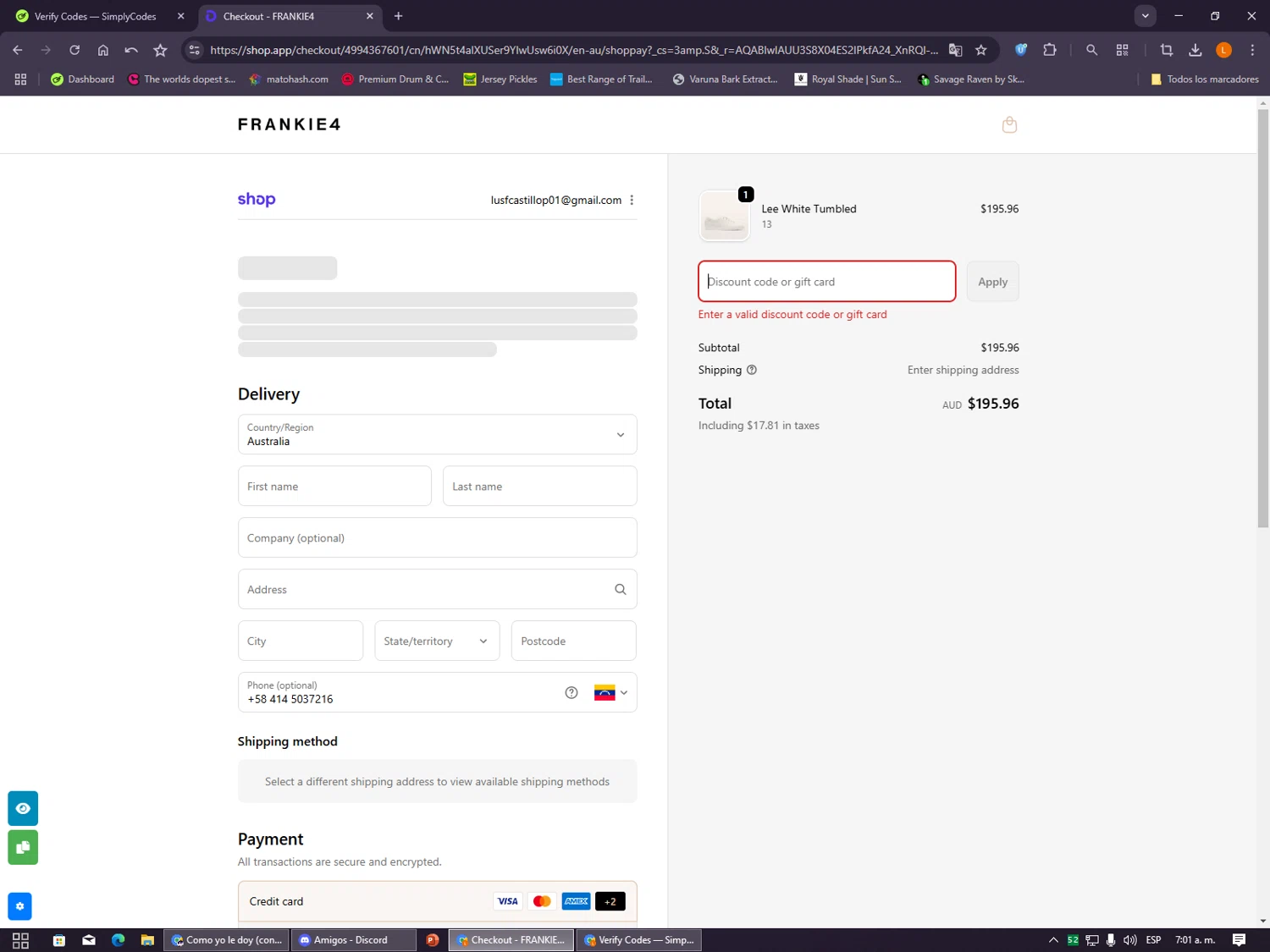Focus the Discount code or gift card field
Image resolution: width=1270 pixels, height=952 pixels.
827,282
